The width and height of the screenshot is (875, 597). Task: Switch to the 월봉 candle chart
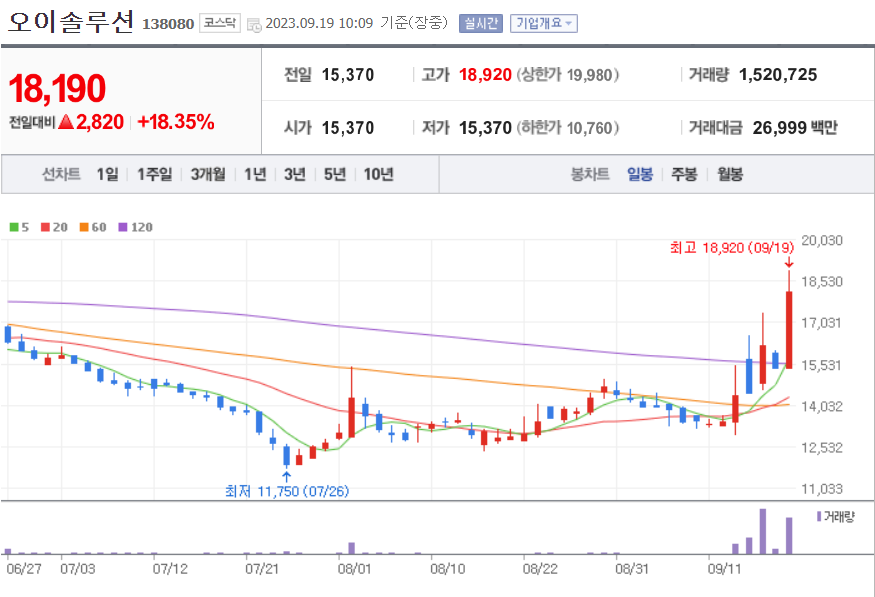(x=730, y=174)
